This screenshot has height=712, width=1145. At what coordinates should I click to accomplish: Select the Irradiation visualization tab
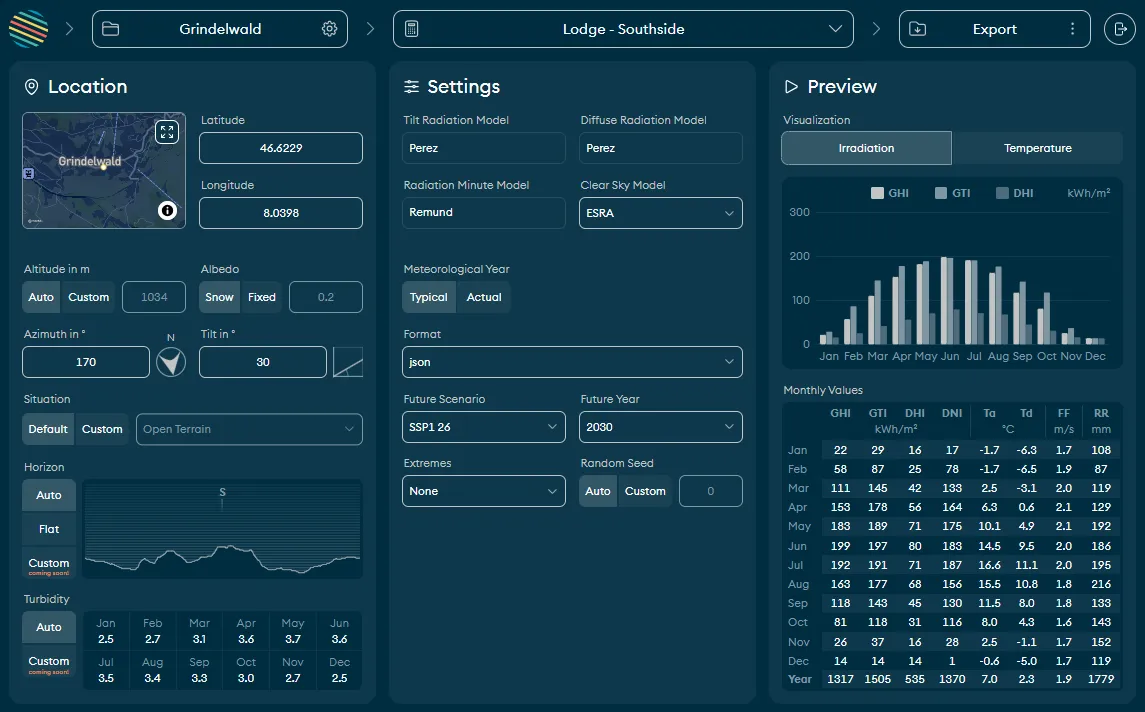[x=866, y=148]
